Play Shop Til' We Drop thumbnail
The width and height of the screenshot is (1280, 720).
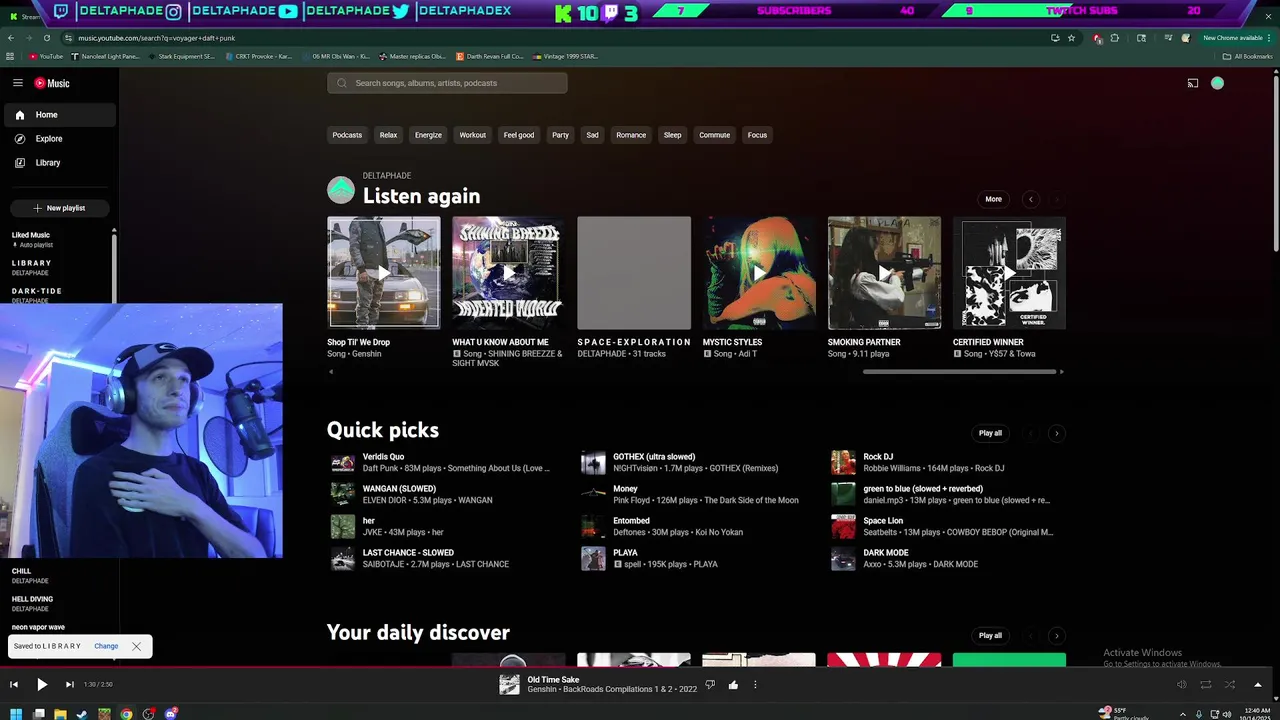(x=383, y=273)
